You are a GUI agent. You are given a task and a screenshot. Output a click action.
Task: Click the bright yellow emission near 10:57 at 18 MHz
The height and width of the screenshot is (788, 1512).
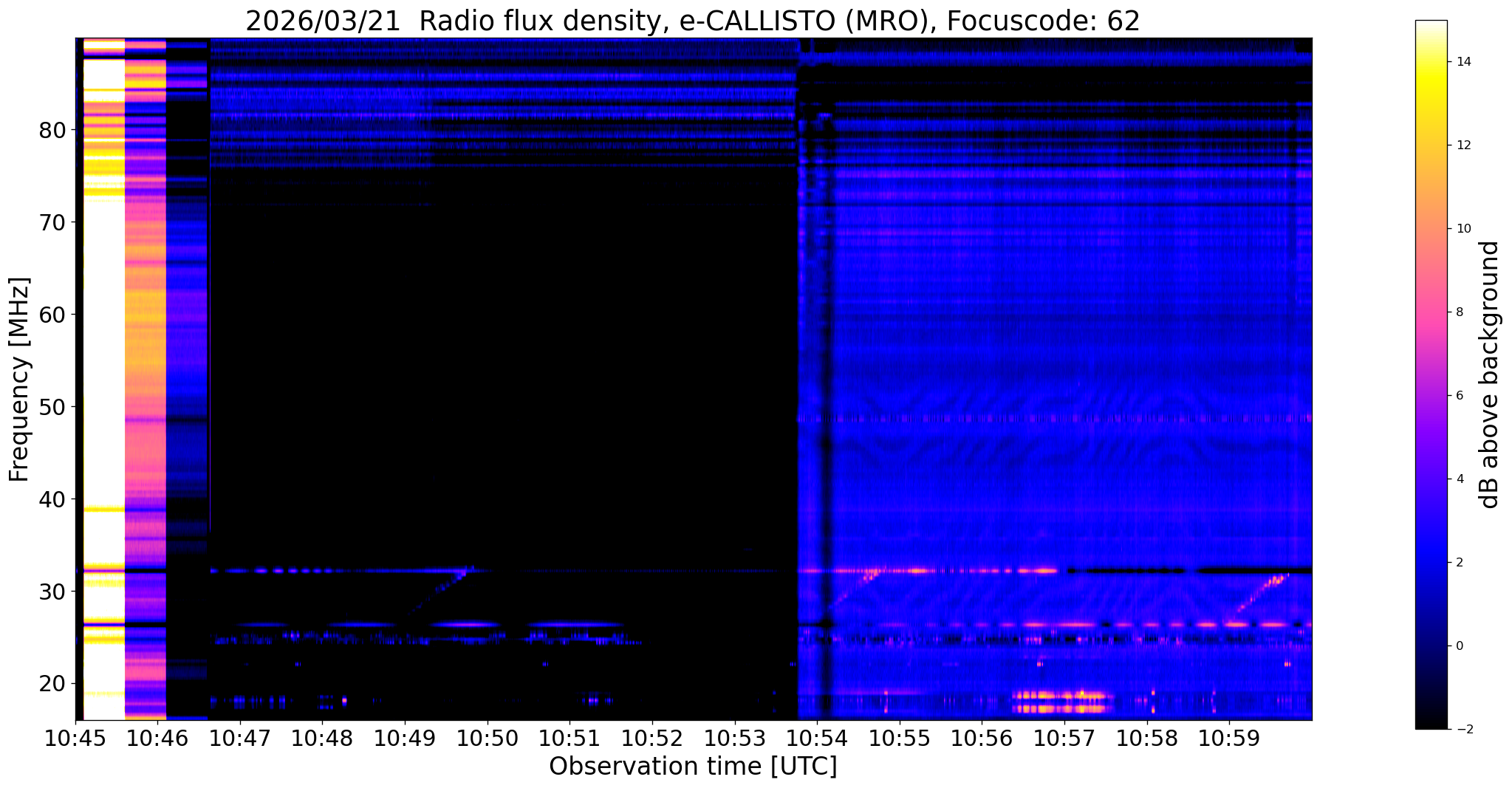(1061, 702)
